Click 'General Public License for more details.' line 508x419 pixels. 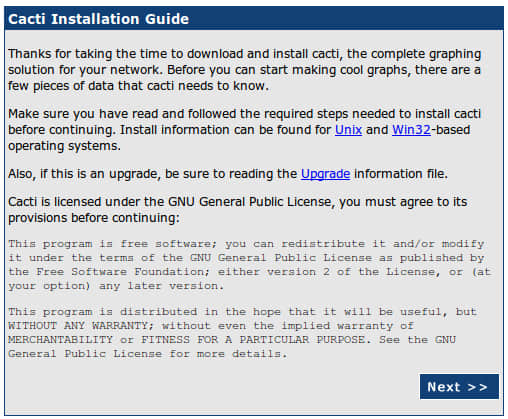click(147, 354)
